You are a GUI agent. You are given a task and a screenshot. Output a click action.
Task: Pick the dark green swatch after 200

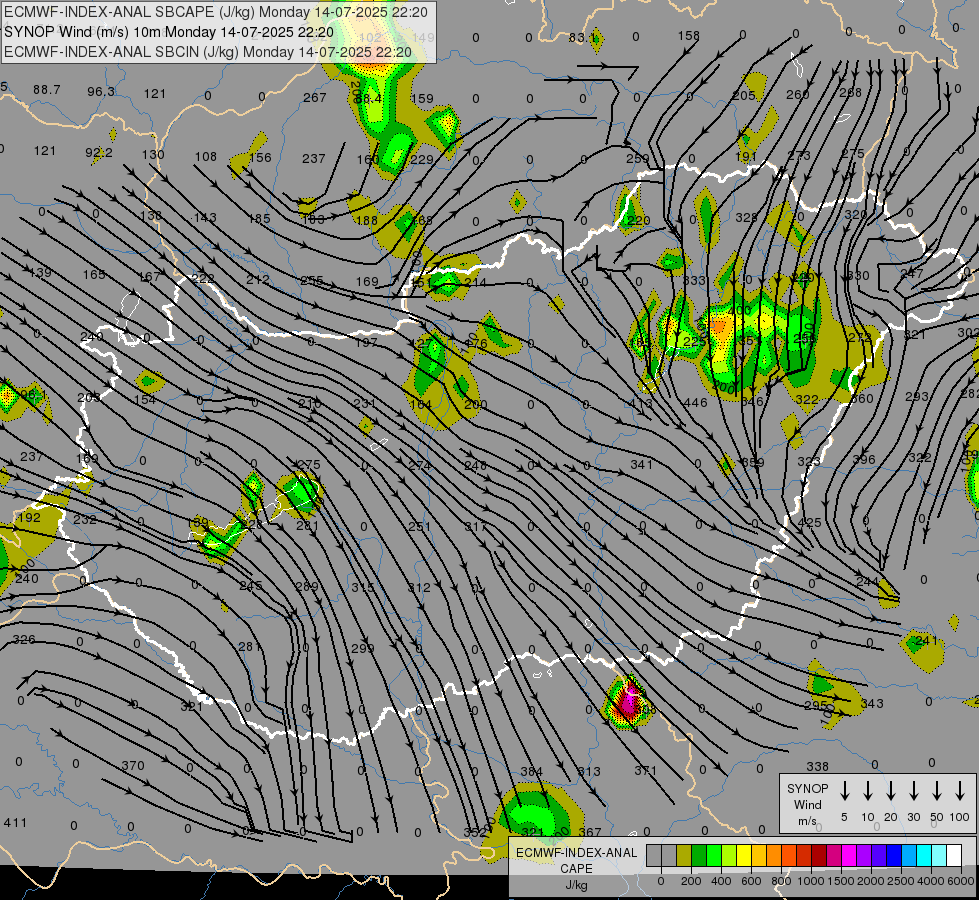699,855
